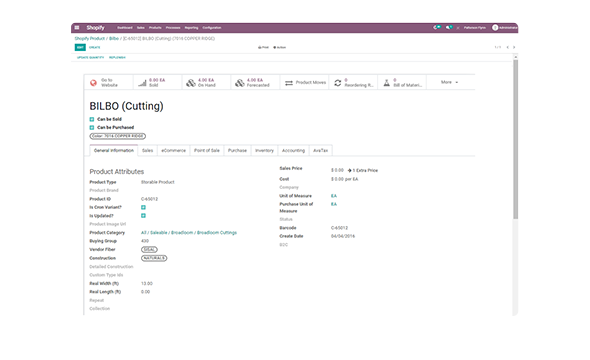
Task: Go to previous record arrow
Action: [x=508, y=47]
